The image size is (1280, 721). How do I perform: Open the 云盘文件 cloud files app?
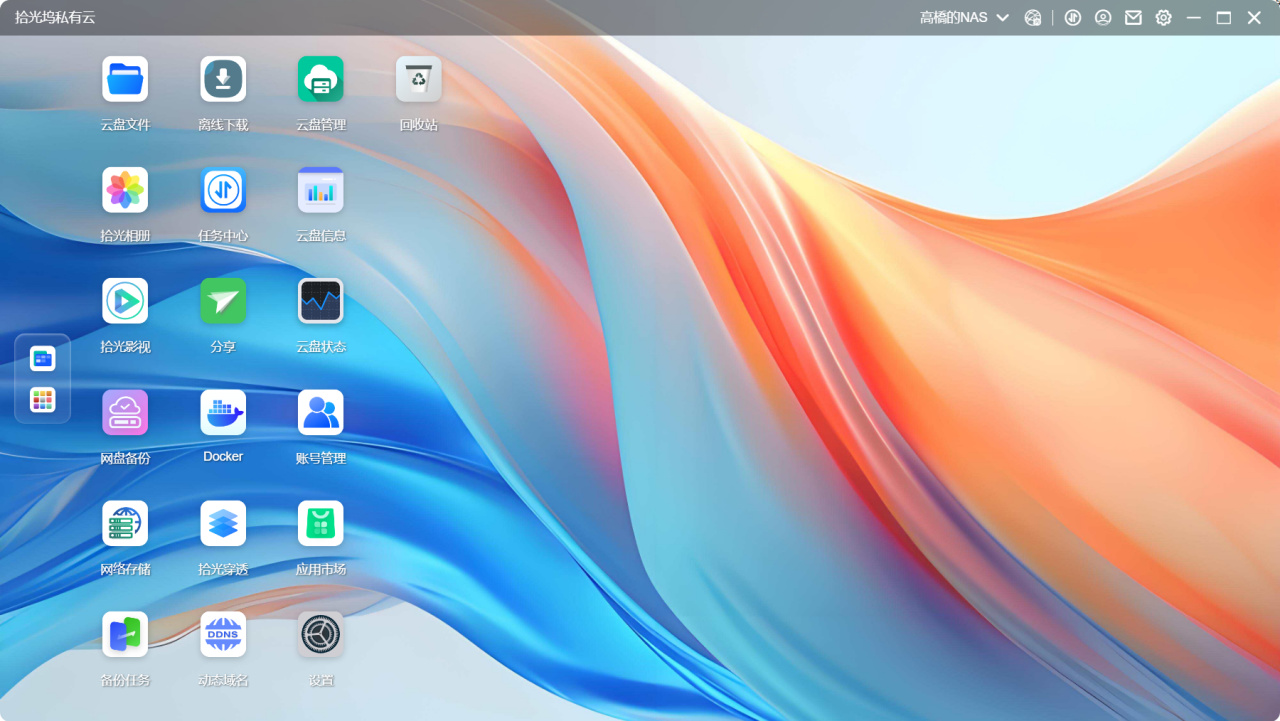pyautogui.click(x=125, y=79)
